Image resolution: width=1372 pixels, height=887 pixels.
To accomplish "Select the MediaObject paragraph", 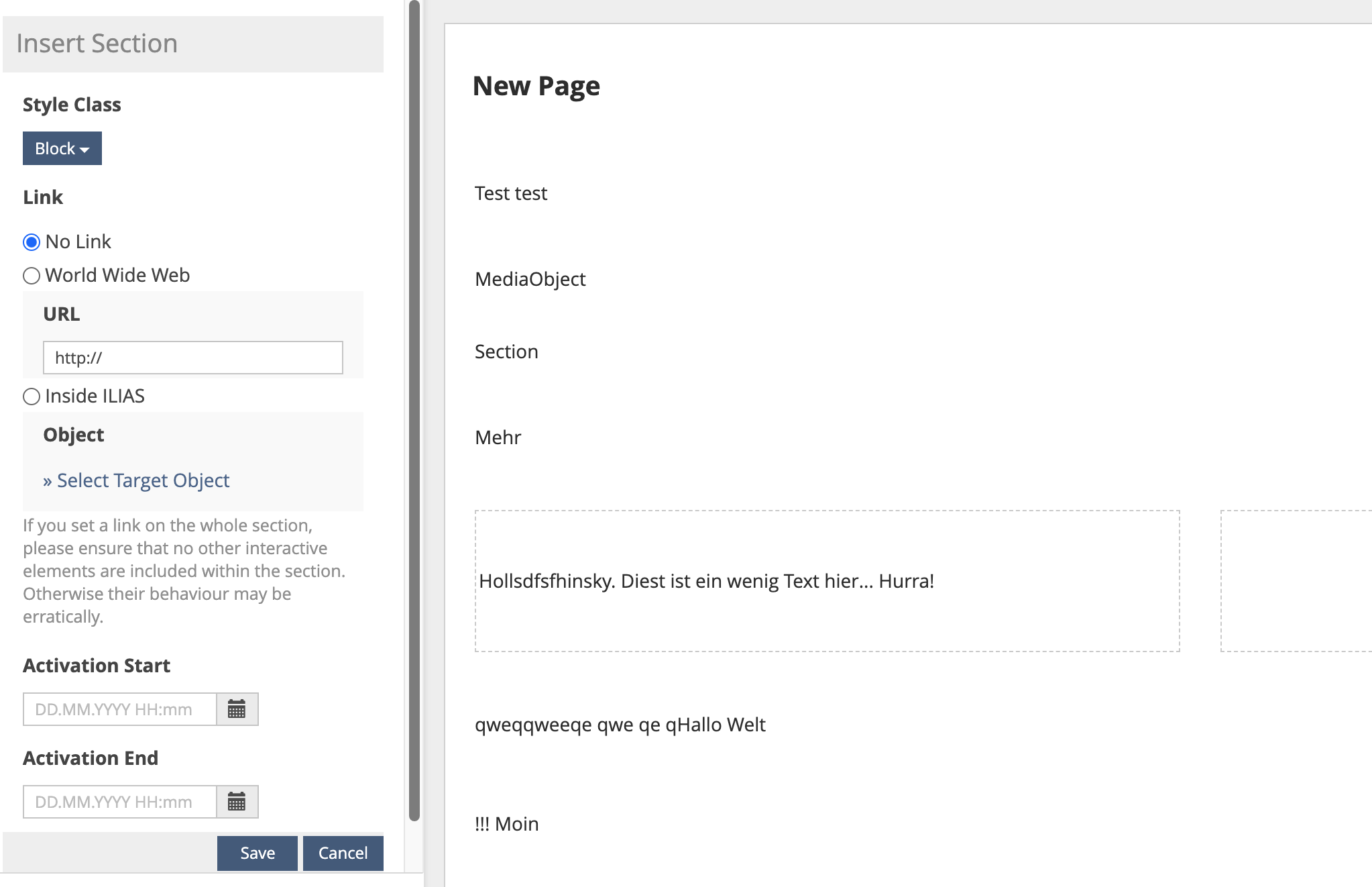I will [530, 279].
